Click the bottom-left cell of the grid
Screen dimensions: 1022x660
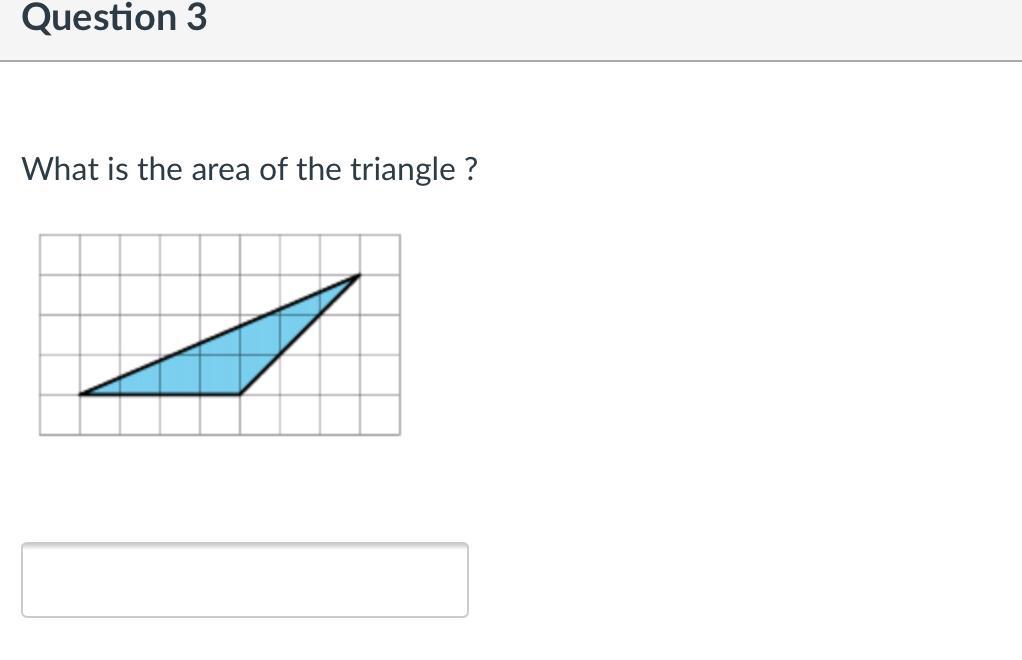[x=60, y=415]
